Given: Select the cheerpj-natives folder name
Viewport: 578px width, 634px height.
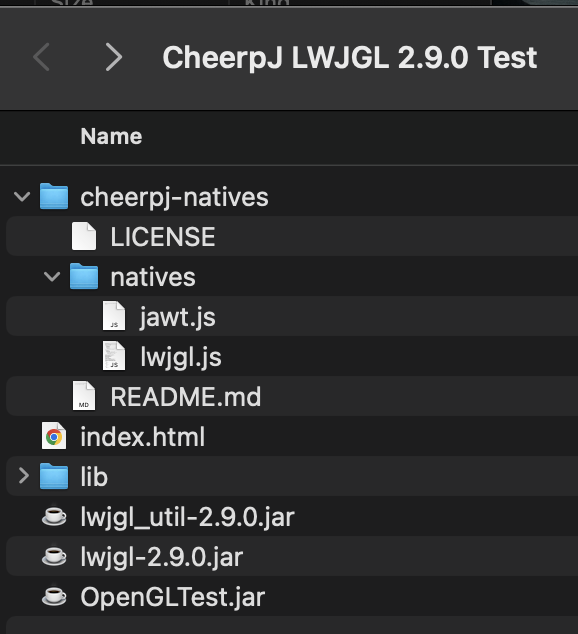Looking at the screenshot, I should coord(174,197).
